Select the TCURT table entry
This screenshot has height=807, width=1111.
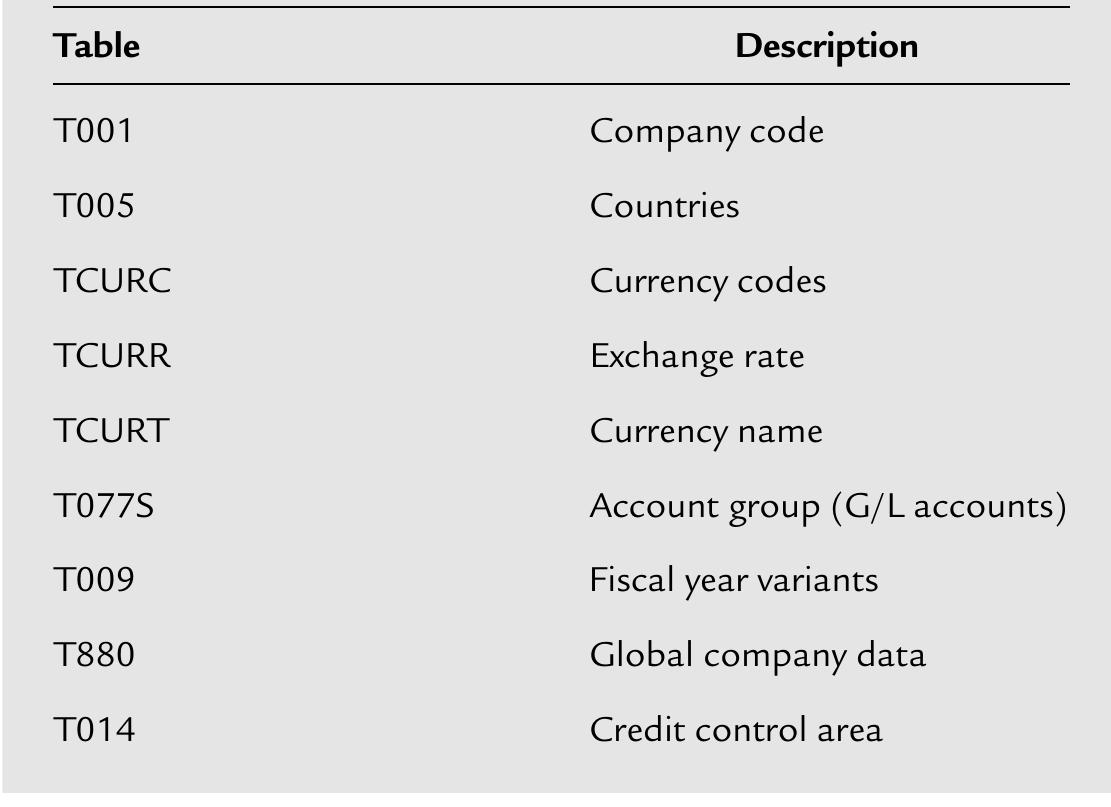pos(111,431)
